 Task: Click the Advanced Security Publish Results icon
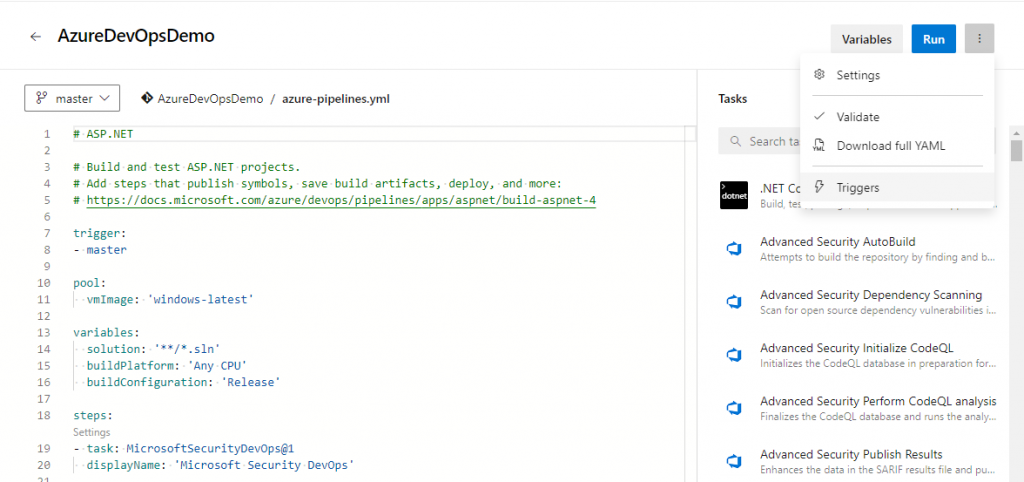734,461
